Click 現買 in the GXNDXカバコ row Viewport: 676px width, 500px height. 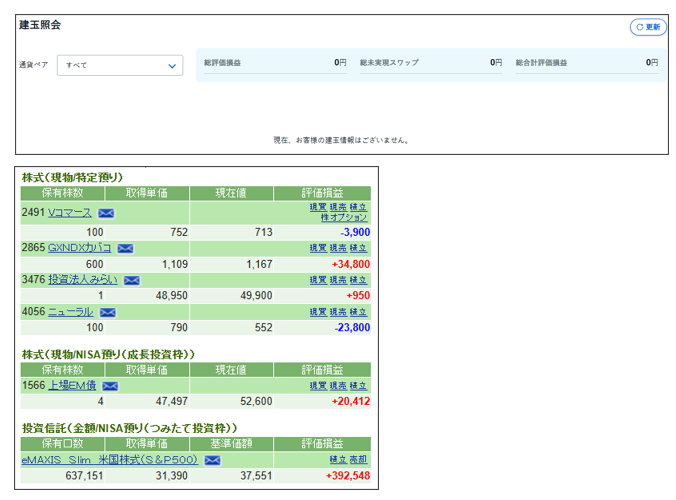[x=318, y=248]
